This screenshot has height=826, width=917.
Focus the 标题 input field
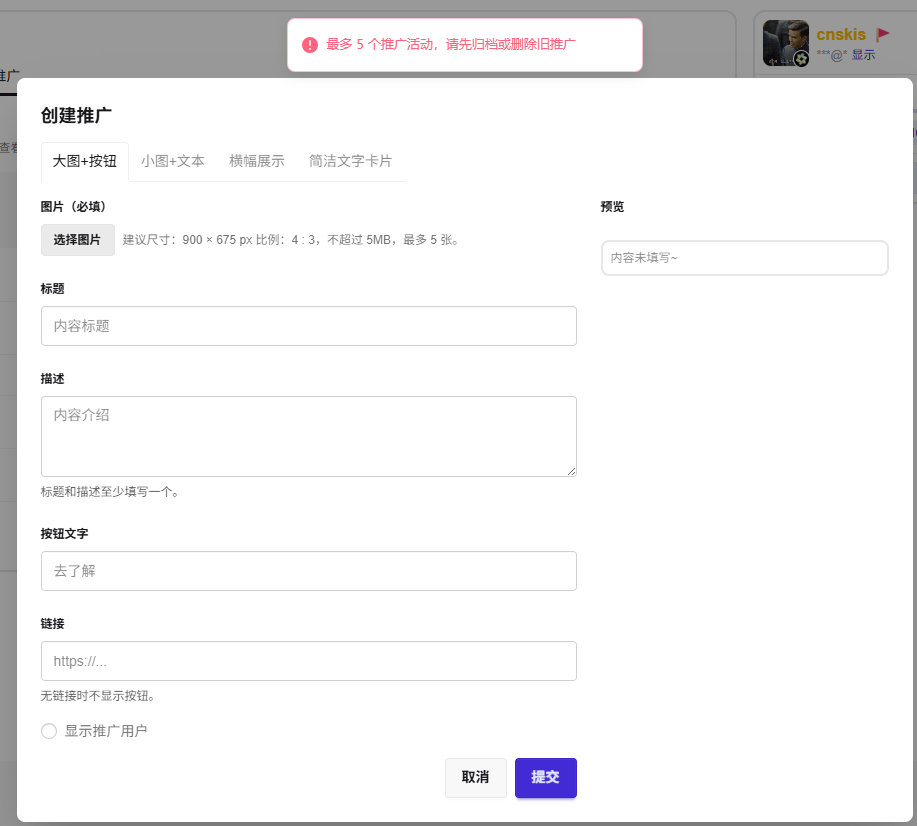point(309,326)
